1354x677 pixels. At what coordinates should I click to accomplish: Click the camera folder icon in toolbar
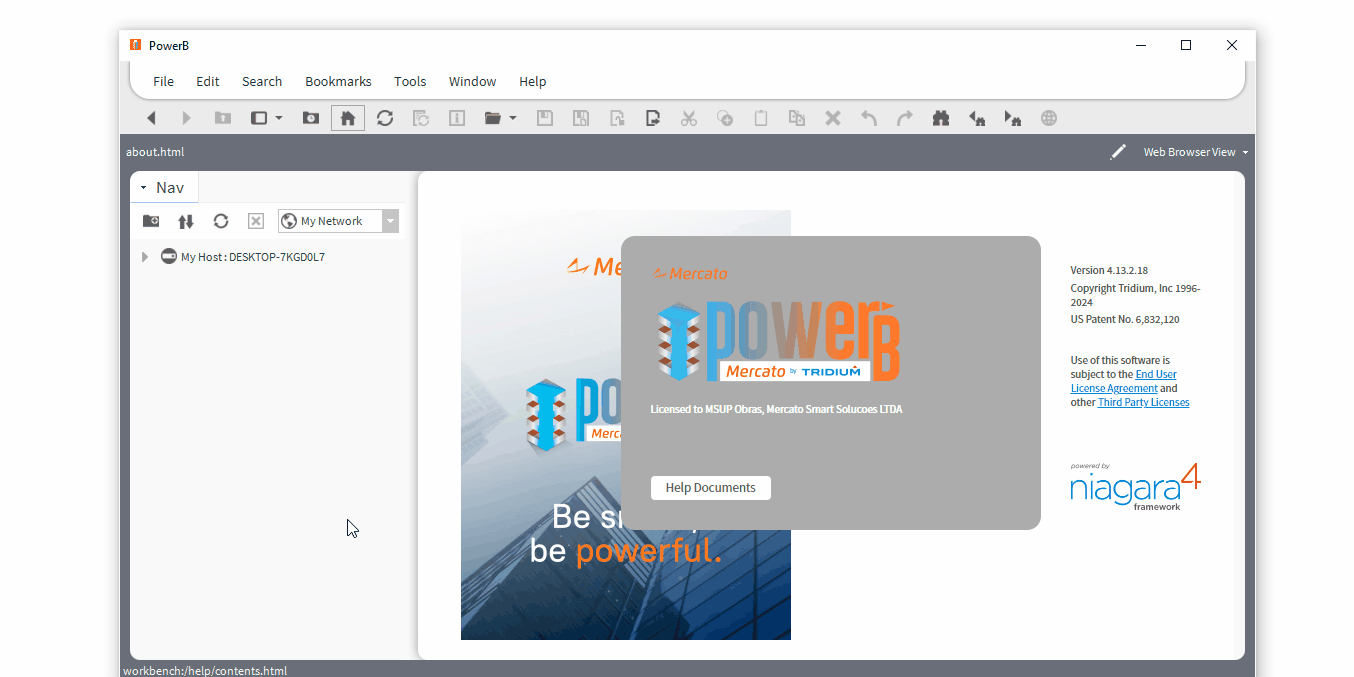click(311, 118)
